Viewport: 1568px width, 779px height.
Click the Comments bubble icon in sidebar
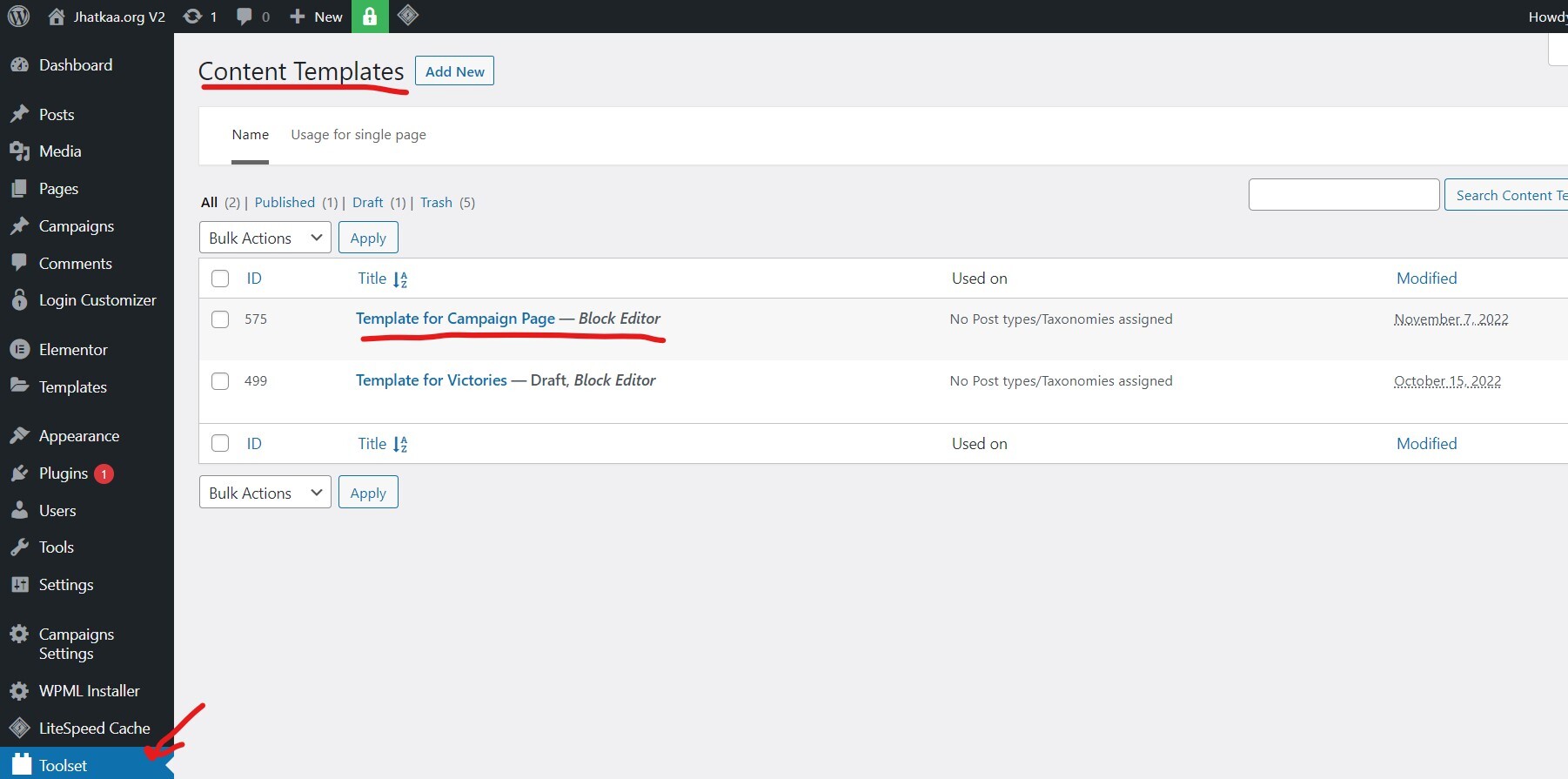coord(19,263)
